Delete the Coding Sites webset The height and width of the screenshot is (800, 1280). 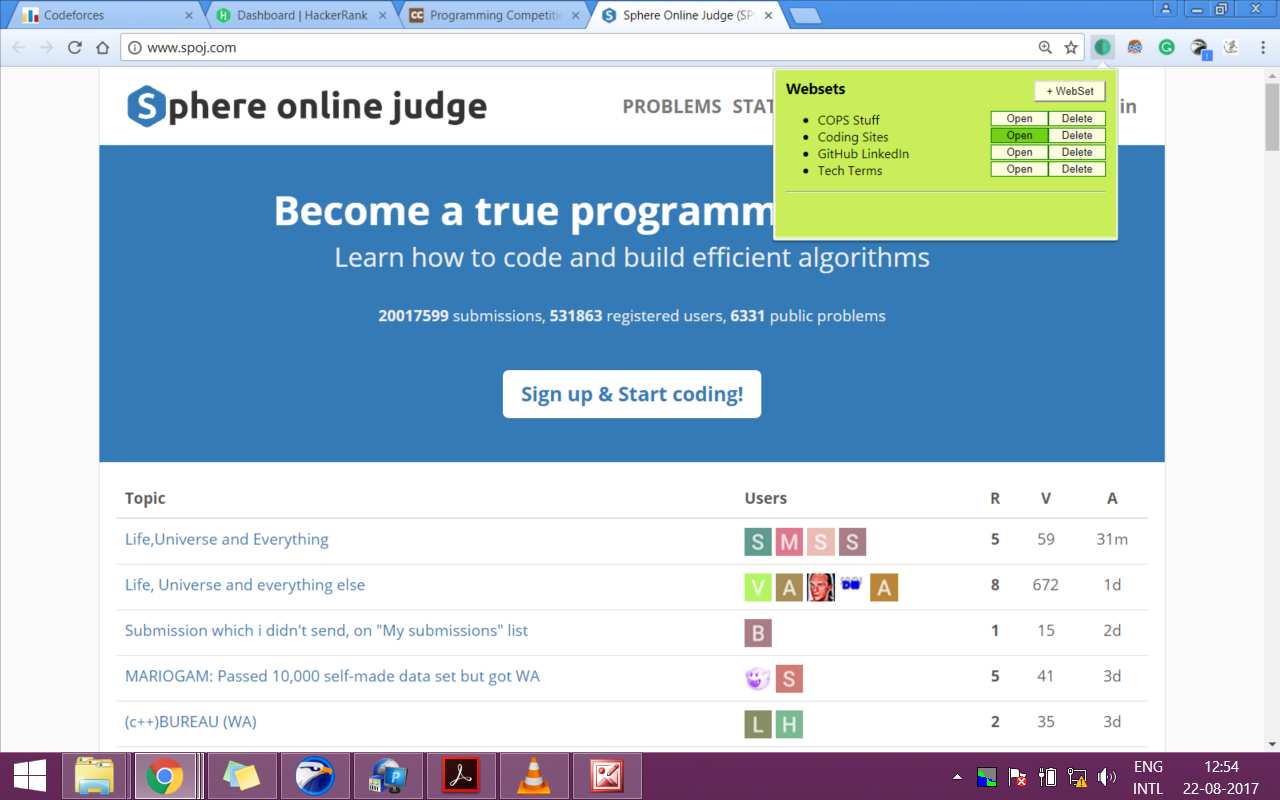pyautogui.click(x=1077, y=136)
